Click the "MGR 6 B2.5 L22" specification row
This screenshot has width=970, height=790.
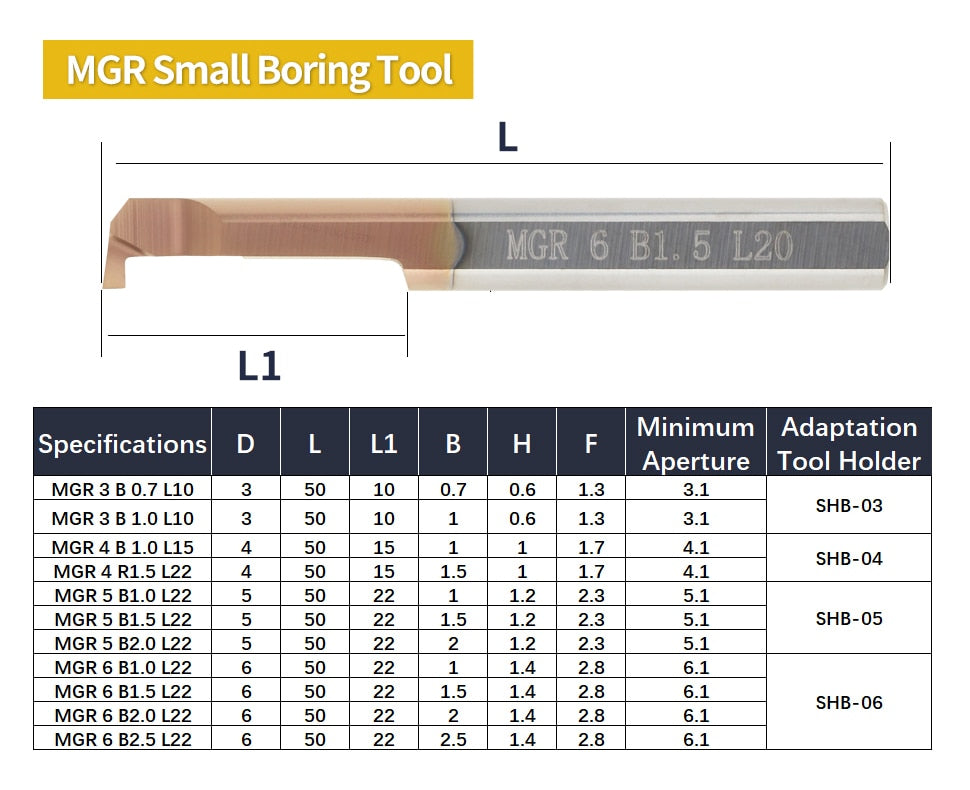click(122, 739)
